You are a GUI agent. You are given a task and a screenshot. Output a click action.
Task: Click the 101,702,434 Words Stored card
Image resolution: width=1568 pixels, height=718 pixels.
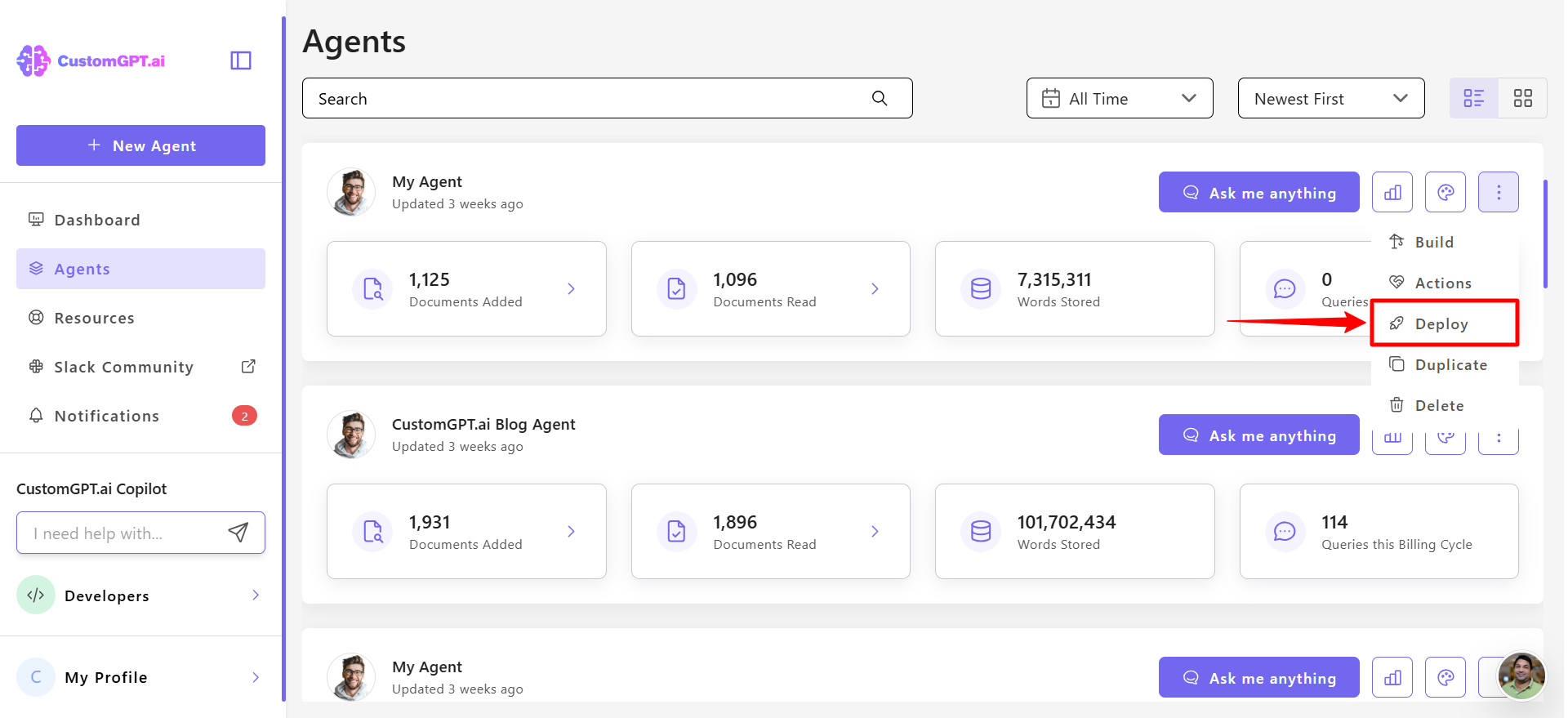(x=1075, y=531)
